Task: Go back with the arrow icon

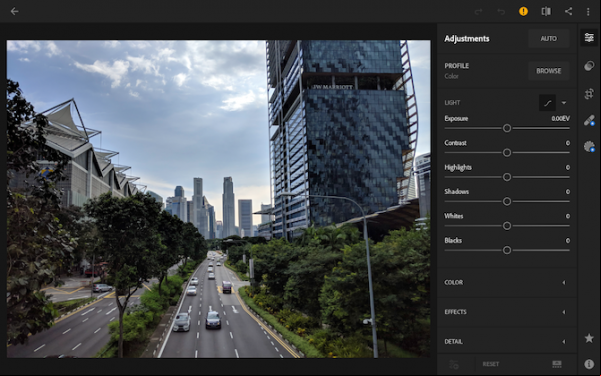Action: (x=15, y=11)
